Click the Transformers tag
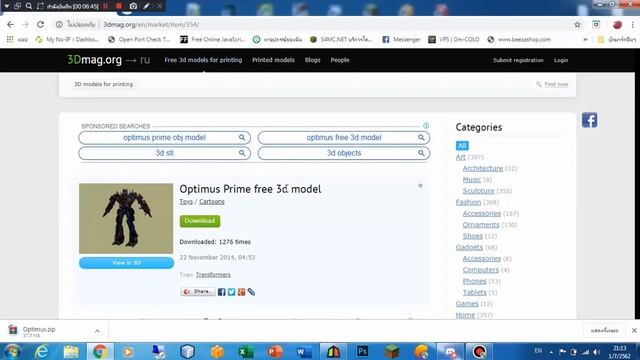 (x=213, y=275)
